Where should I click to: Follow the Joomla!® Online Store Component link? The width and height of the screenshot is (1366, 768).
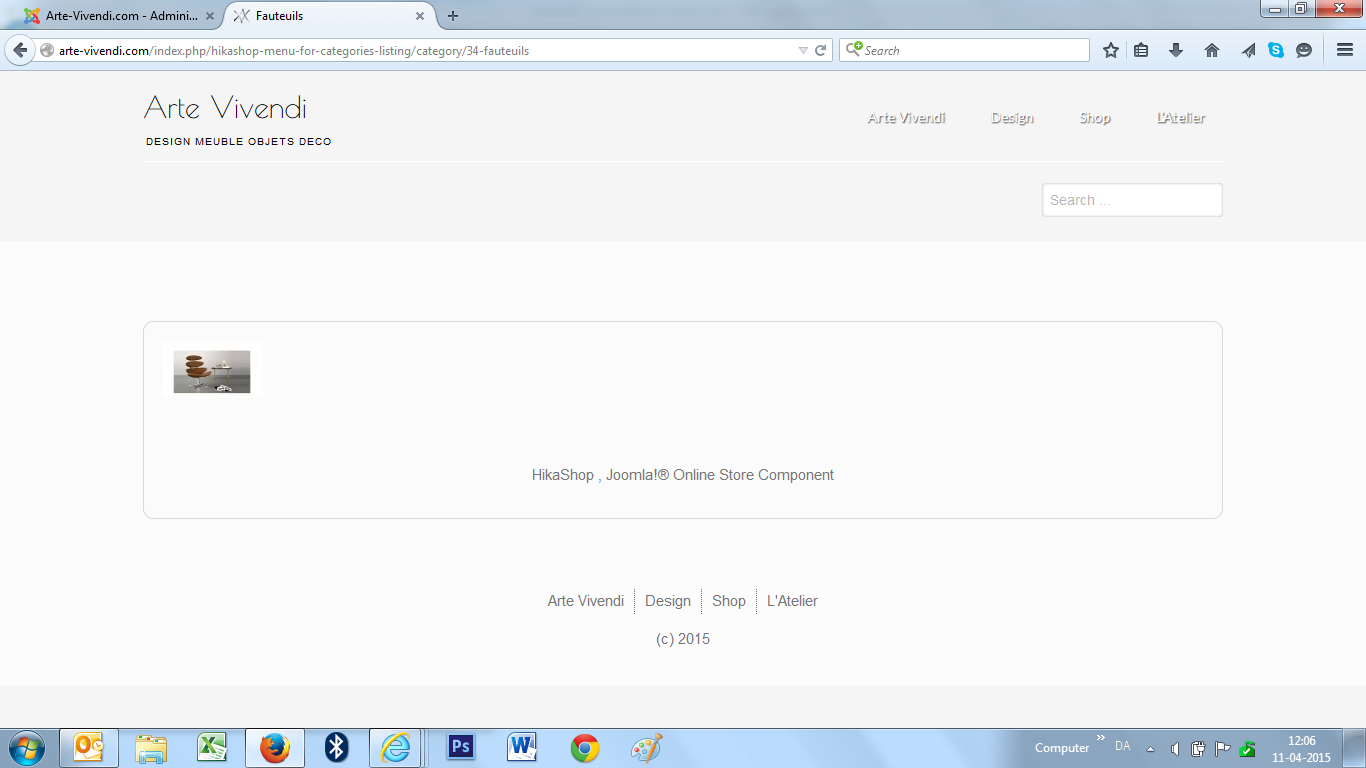click(720, 475)
